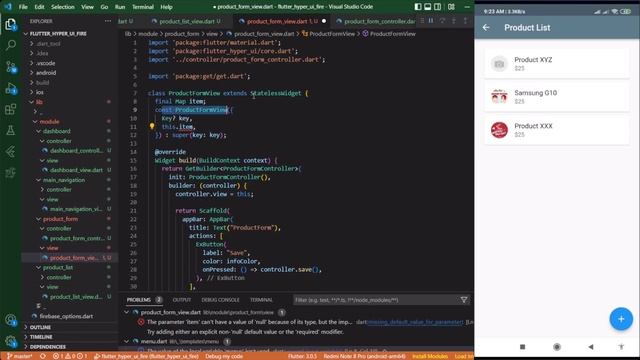Expand the TIMELINE section

tap(41, 337)
